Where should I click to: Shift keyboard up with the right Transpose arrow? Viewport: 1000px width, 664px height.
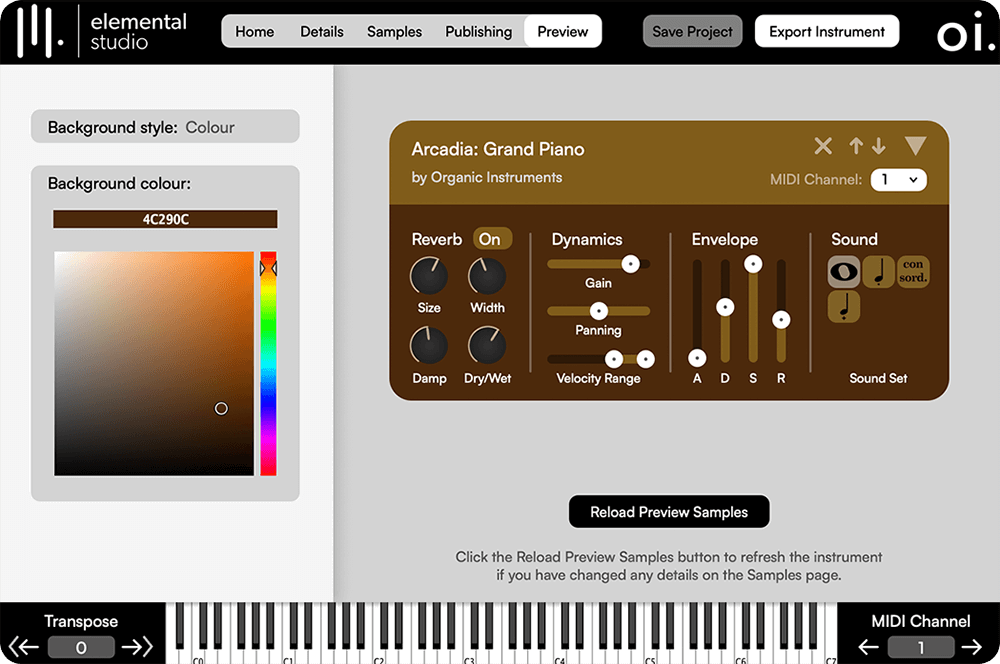[137, 647]
